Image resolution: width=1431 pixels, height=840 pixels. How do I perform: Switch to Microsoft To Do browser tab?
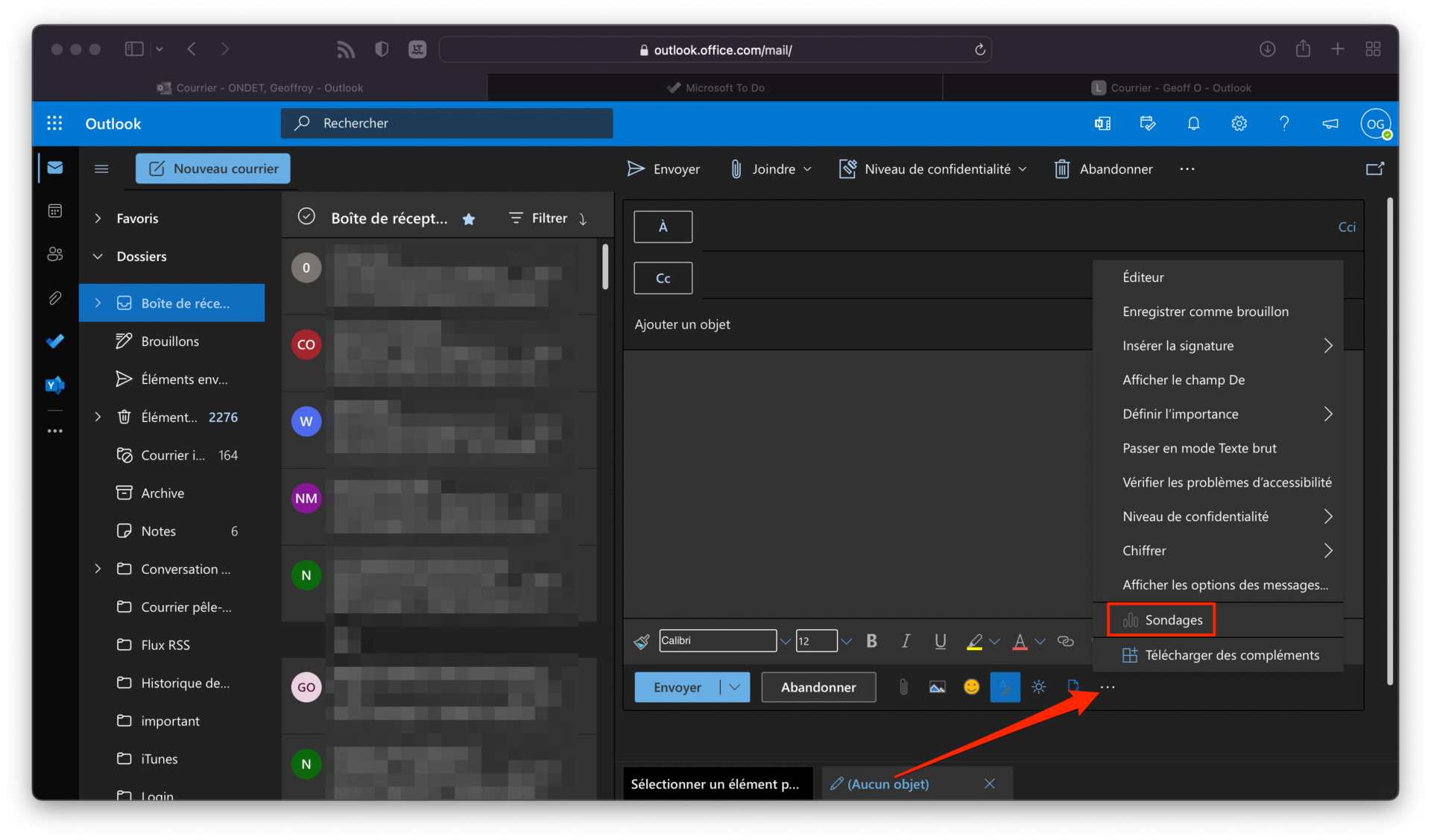tap(715, 88)
